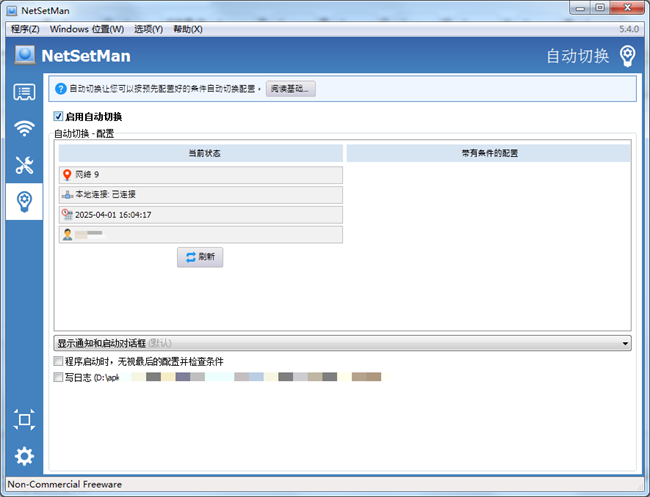Click the 5.4.0 version number
Screen dimensions: 650x497
629,29
